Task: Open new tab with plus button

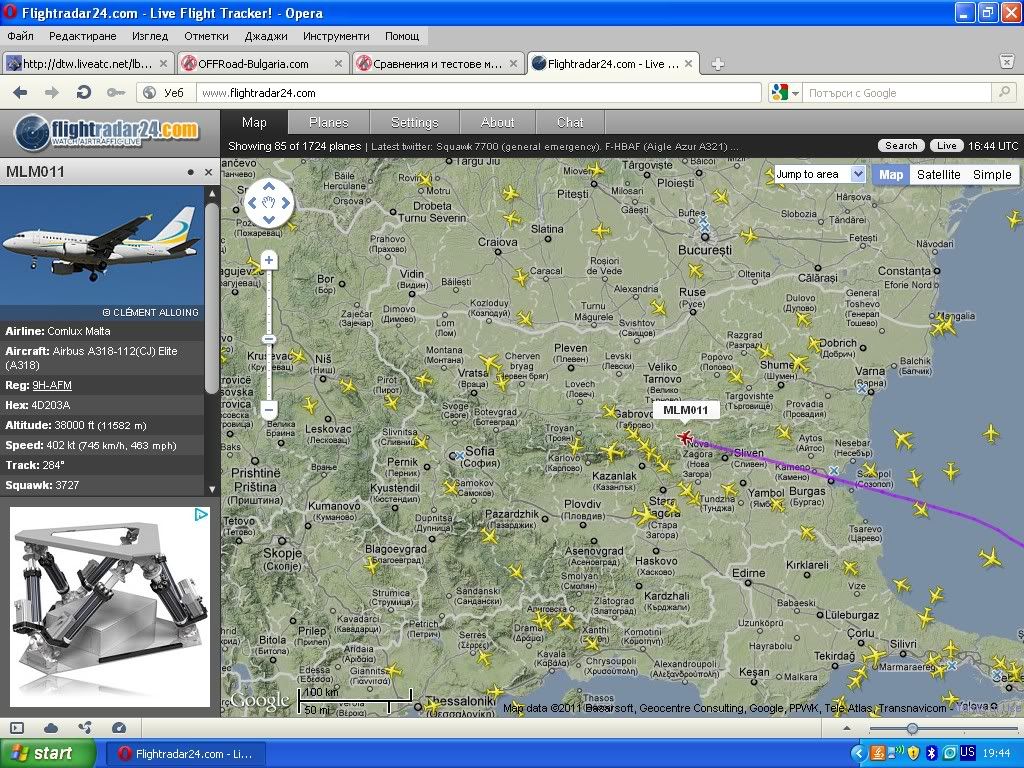Action: point(717,64)
